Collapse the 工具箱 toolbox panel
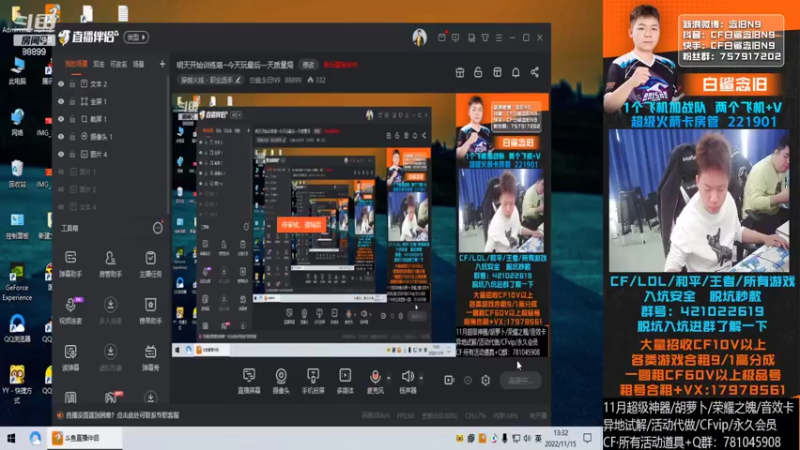The image size is (800, 450). (158, 228)
